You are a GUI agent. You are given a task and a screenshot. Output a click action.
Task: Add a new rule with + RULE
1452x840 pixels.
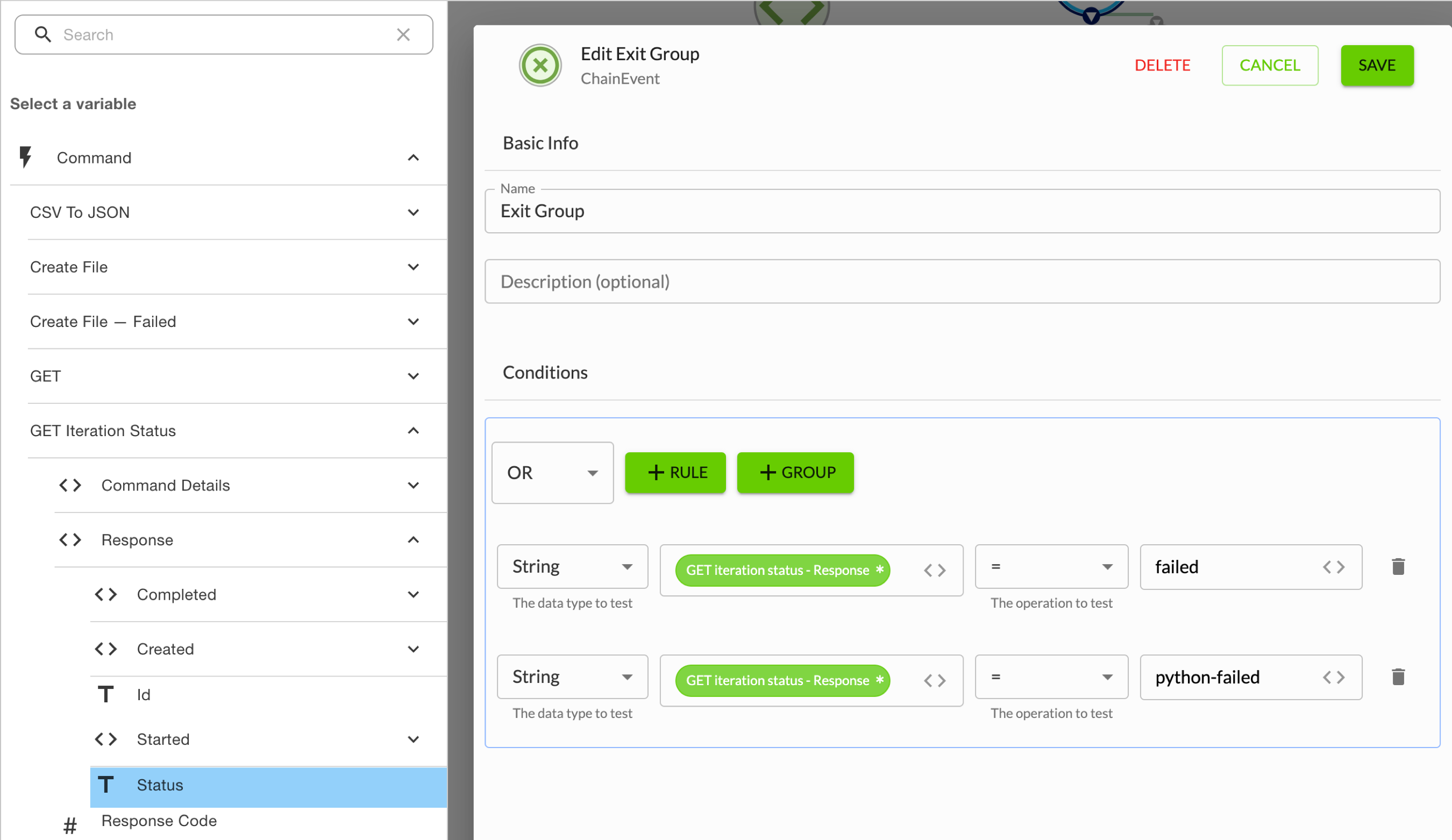click(675, 472)
